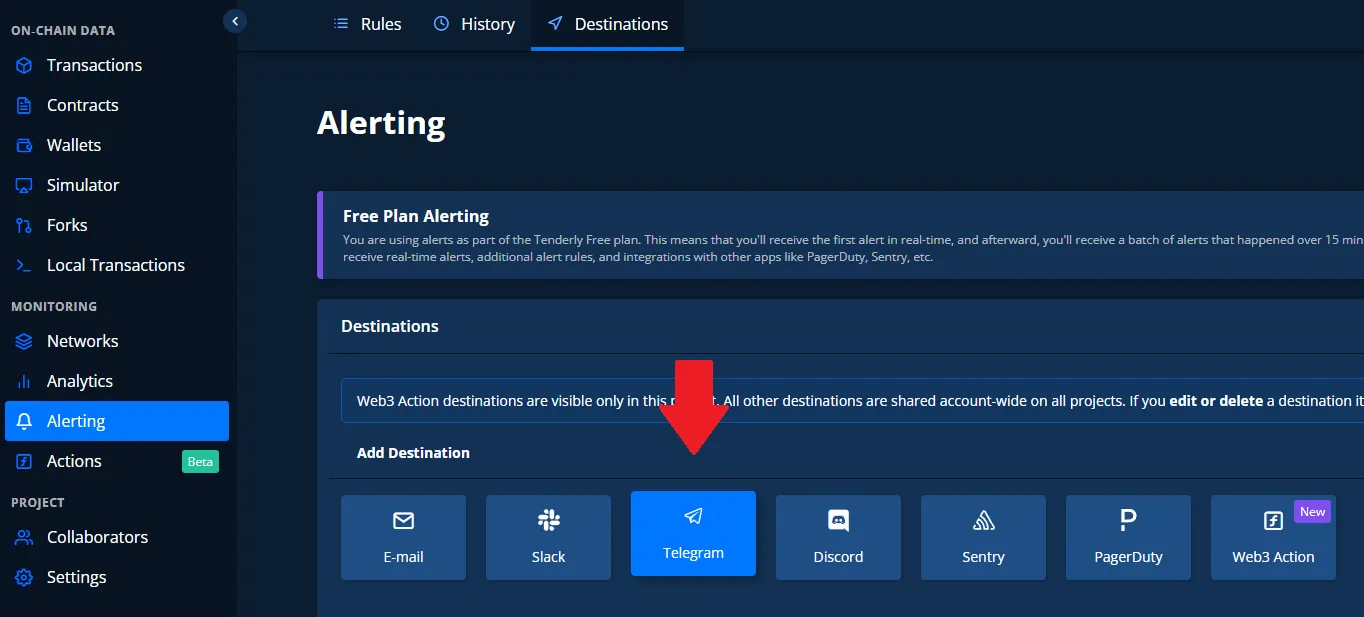The width and height of the screenshot is (1364, 617).
Task: Click the E-mail envelope icon
Action: [x=403, y=521]
